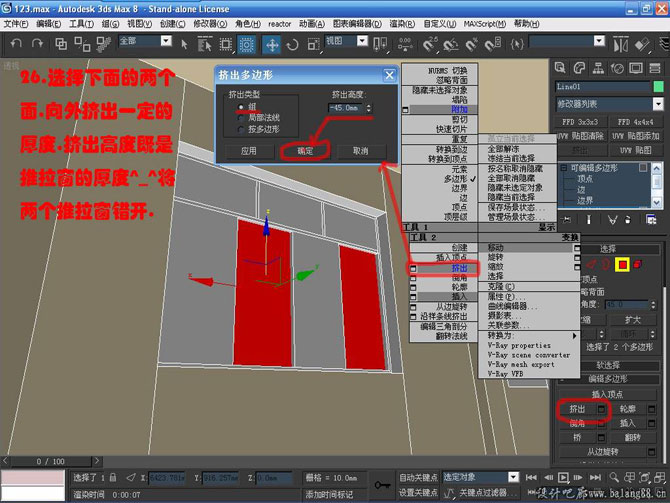670x503 pixels.
Task: Activate the Select and Scale tool
Action: 314,44
